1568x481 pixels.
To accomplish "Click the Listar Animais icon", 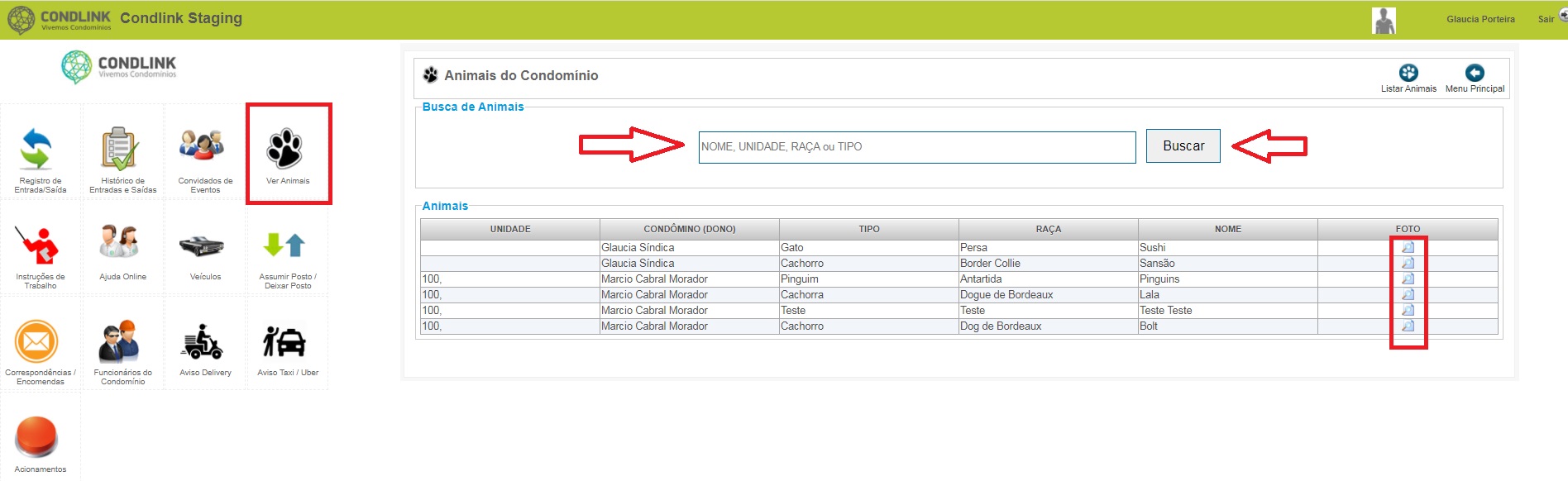I will (1408, 73).
